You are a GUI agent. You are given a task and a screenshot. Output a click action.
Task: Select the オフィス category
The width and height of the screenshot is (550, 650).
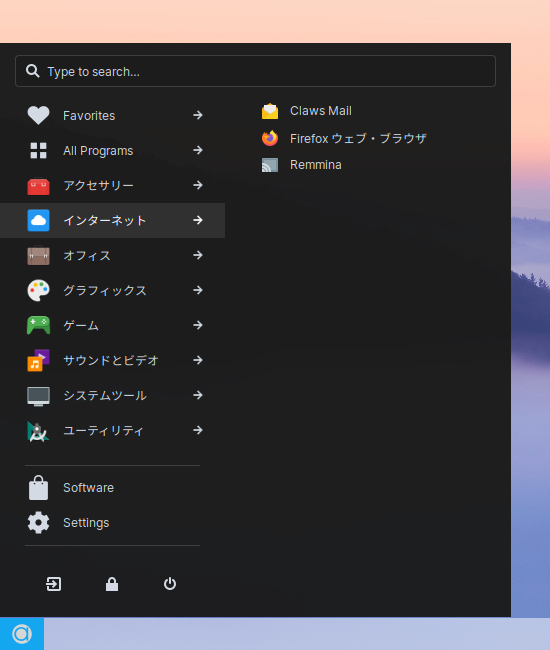pos(112,255)
